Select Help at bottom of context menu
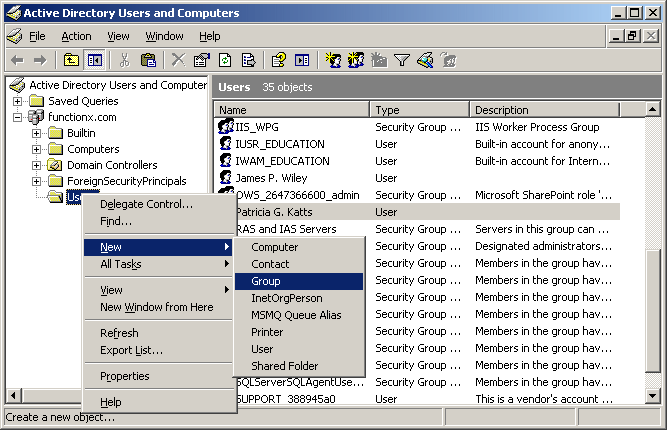 158,402
